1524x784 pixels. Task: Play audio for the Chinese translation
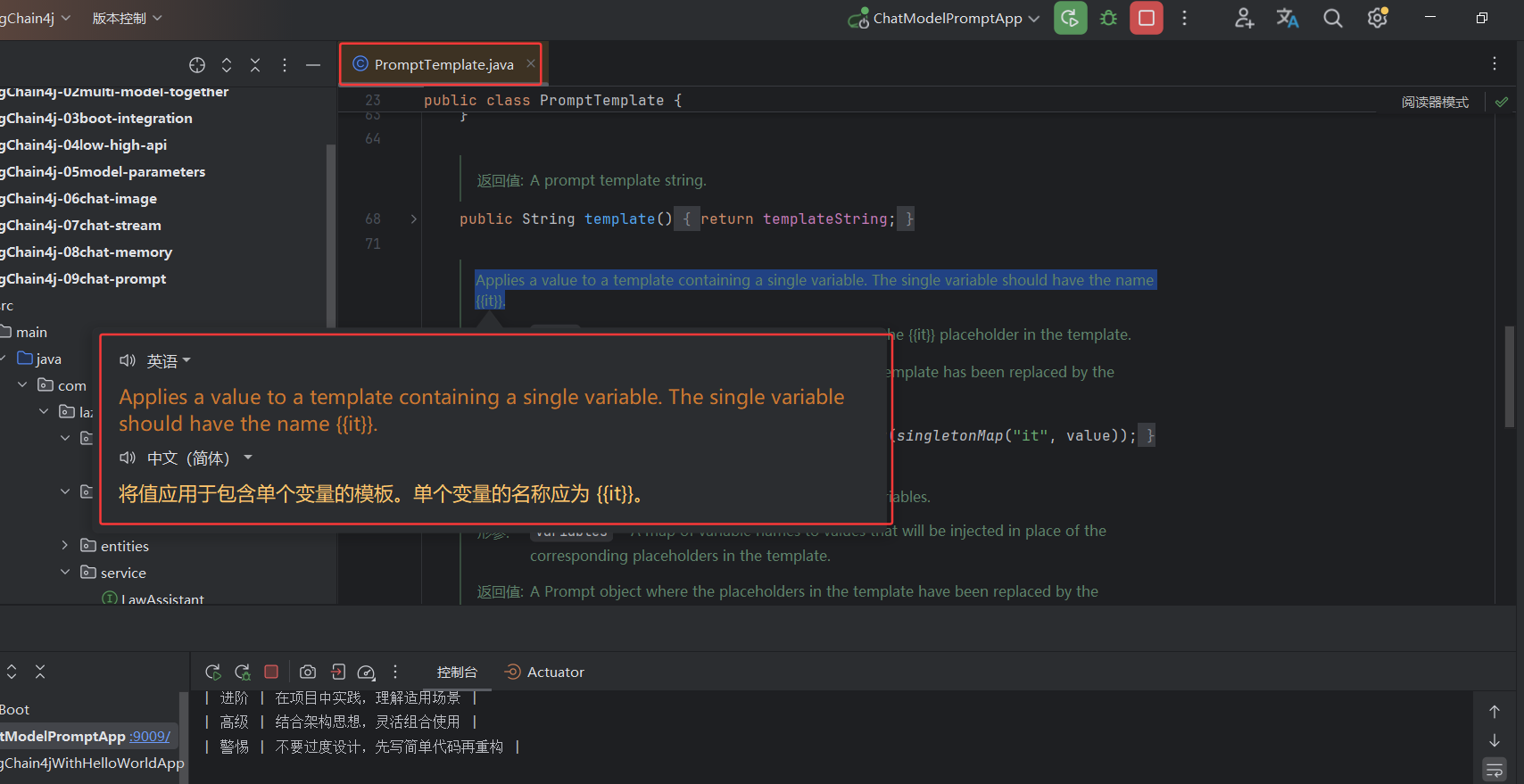tap(128, 458)
